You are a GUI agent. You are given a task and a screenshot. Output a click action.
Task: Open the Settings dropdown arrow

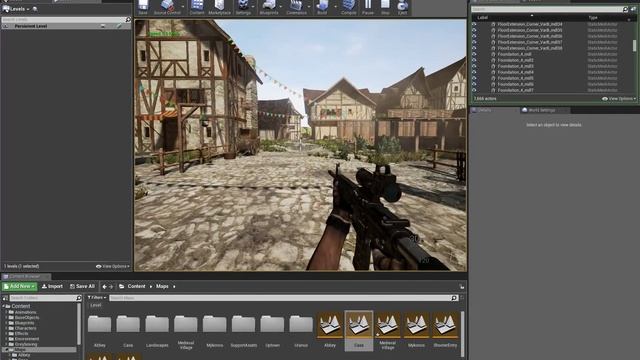(253, 7)
